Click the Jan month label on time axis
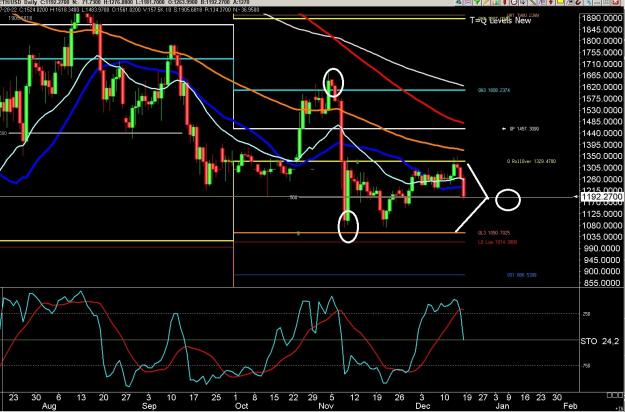The image size is (625, 412). [501, 406]
